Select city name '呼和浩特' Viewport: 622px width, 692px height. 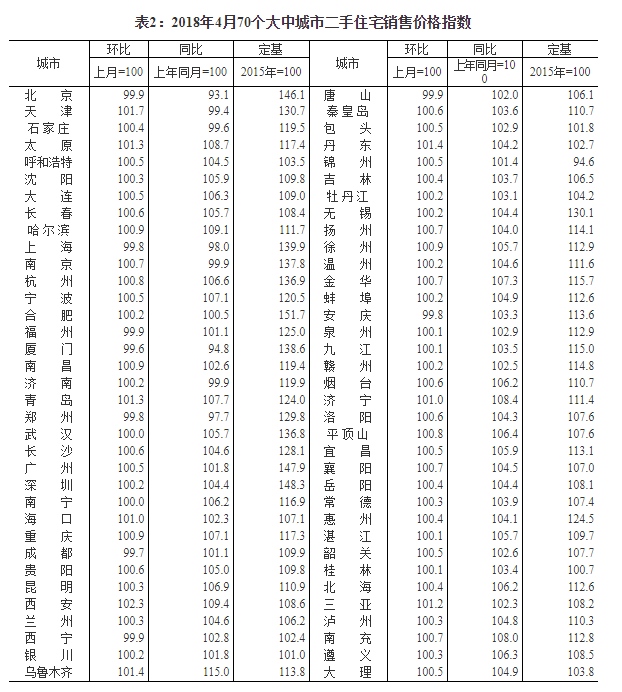point(49,162)
